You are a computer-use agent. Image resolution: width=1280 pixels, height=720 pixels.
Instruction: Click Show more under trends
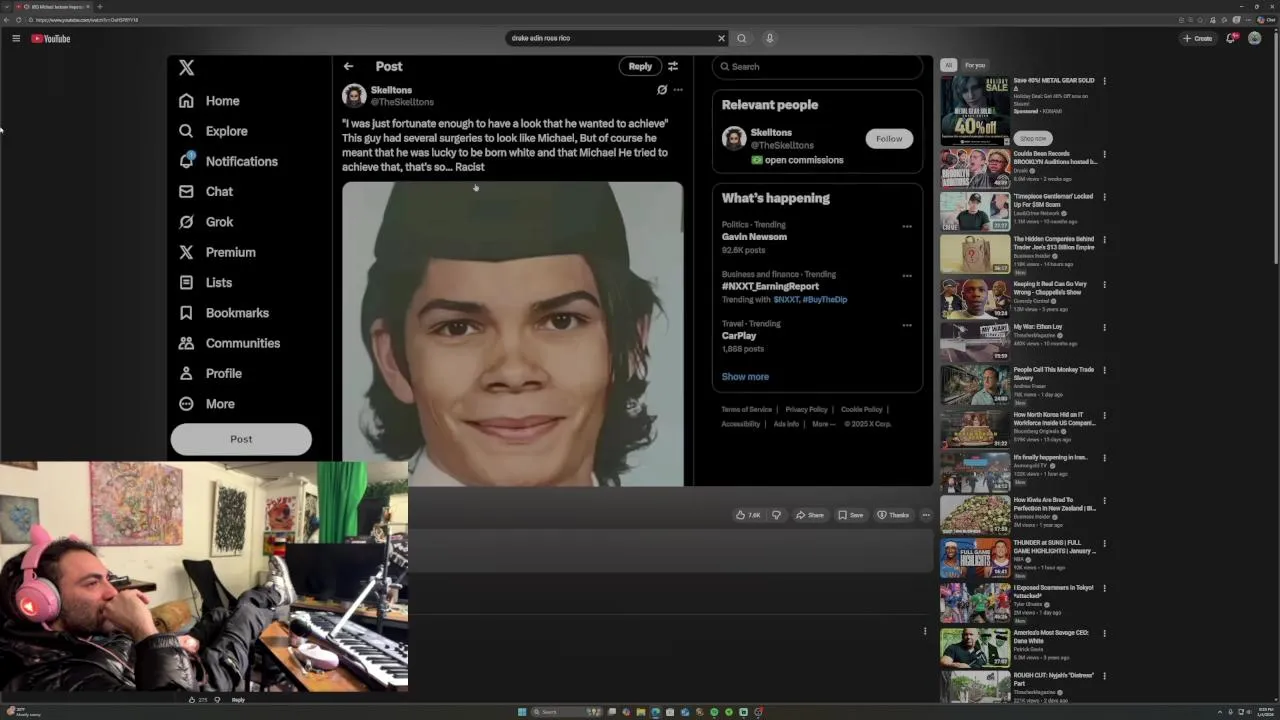click(x=745, y=377)
